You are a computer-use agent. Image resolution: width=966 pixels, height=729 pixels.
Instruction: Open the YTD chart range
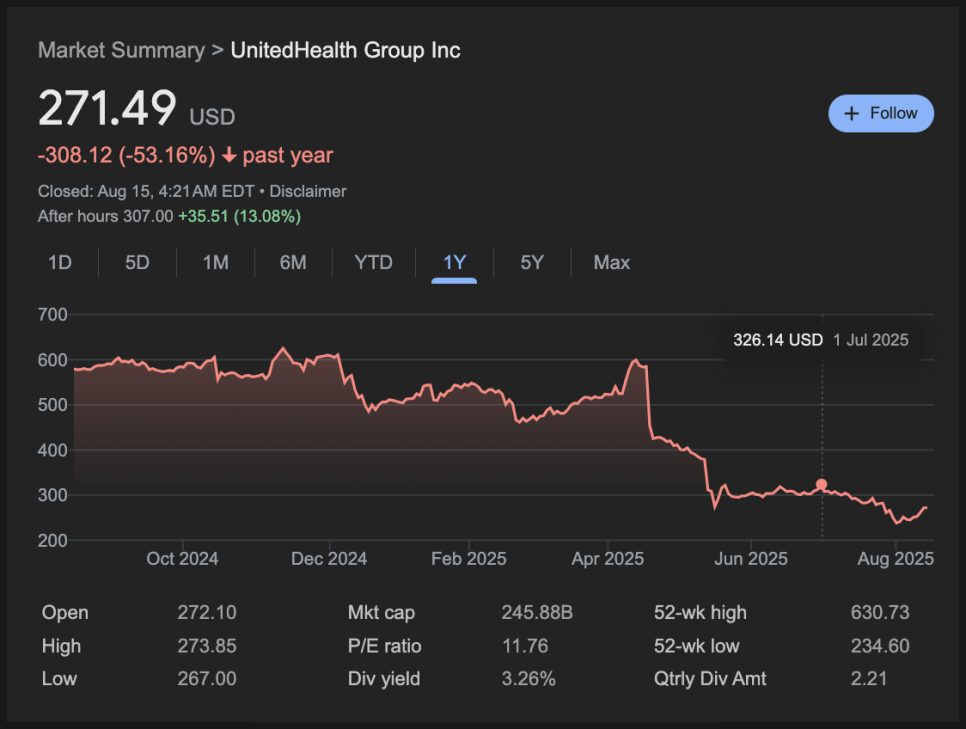(373, 263)
